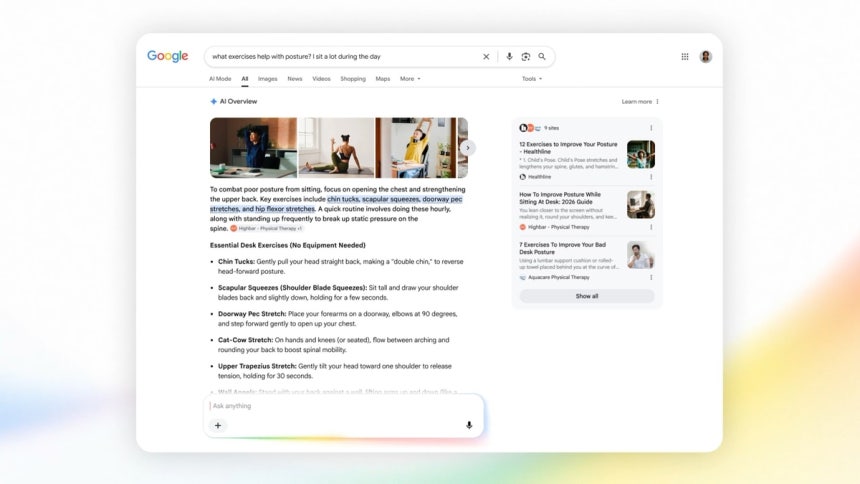Image resolution: width=860 pixels, height=484 pixels.
Task: Open options menu next to Learn more
Action: pyautogui.click(x=657, y=102)
